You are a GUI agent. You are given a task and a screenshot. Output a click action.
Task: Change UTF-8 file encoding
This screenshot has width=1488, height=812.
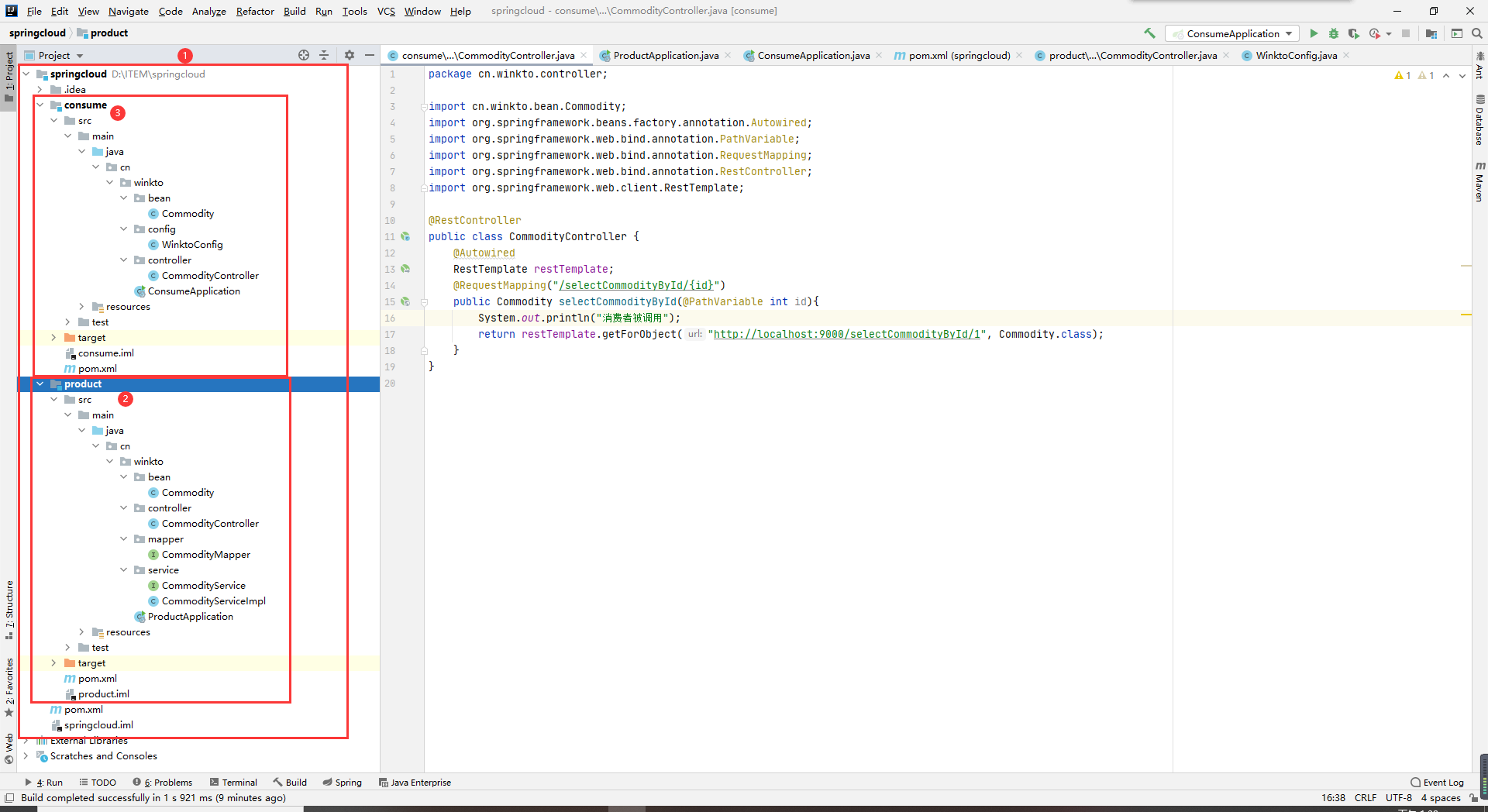(1399, 797)
